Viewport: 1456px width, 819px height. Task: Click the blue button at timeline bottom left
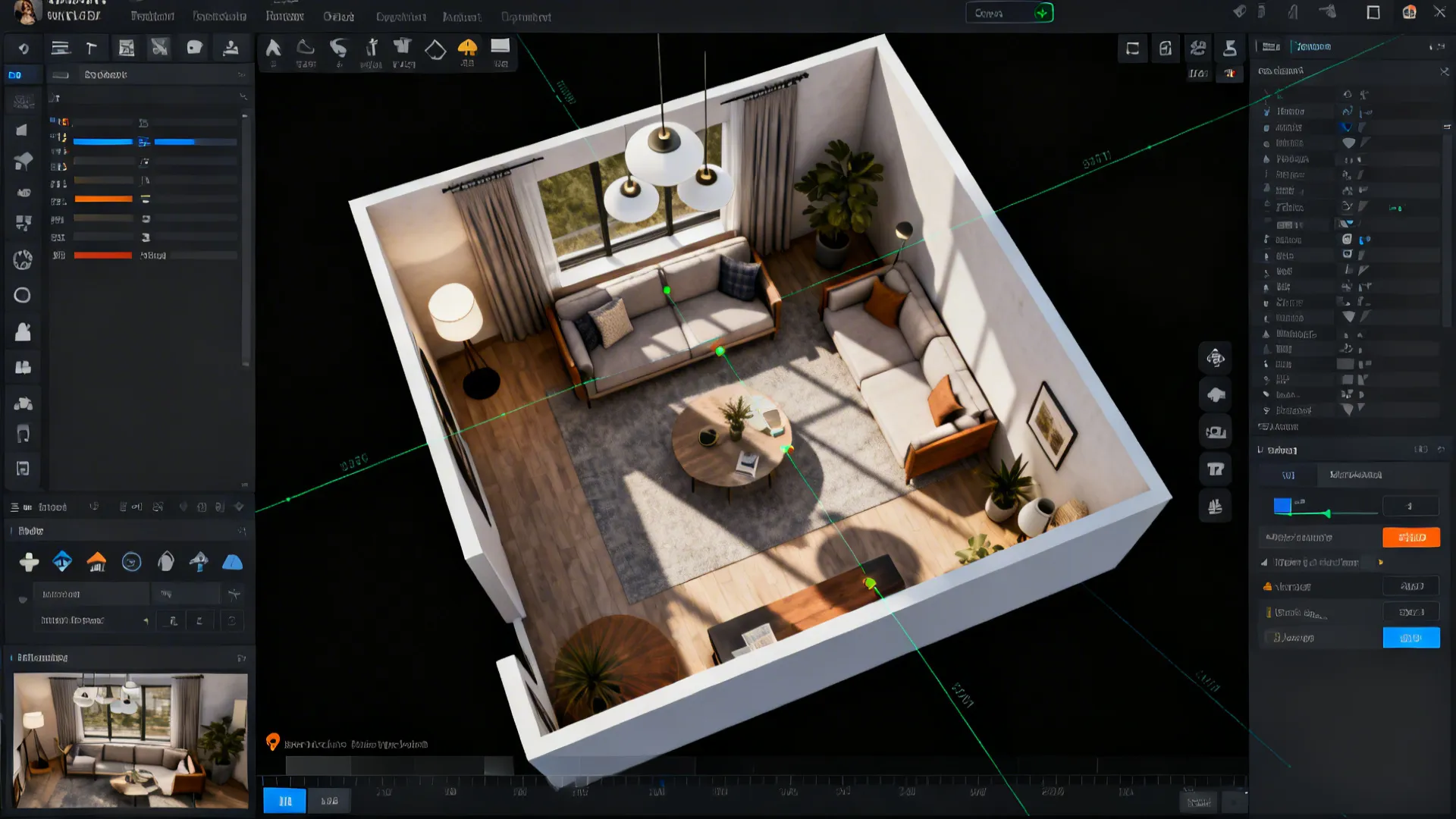tap(284, 801)
